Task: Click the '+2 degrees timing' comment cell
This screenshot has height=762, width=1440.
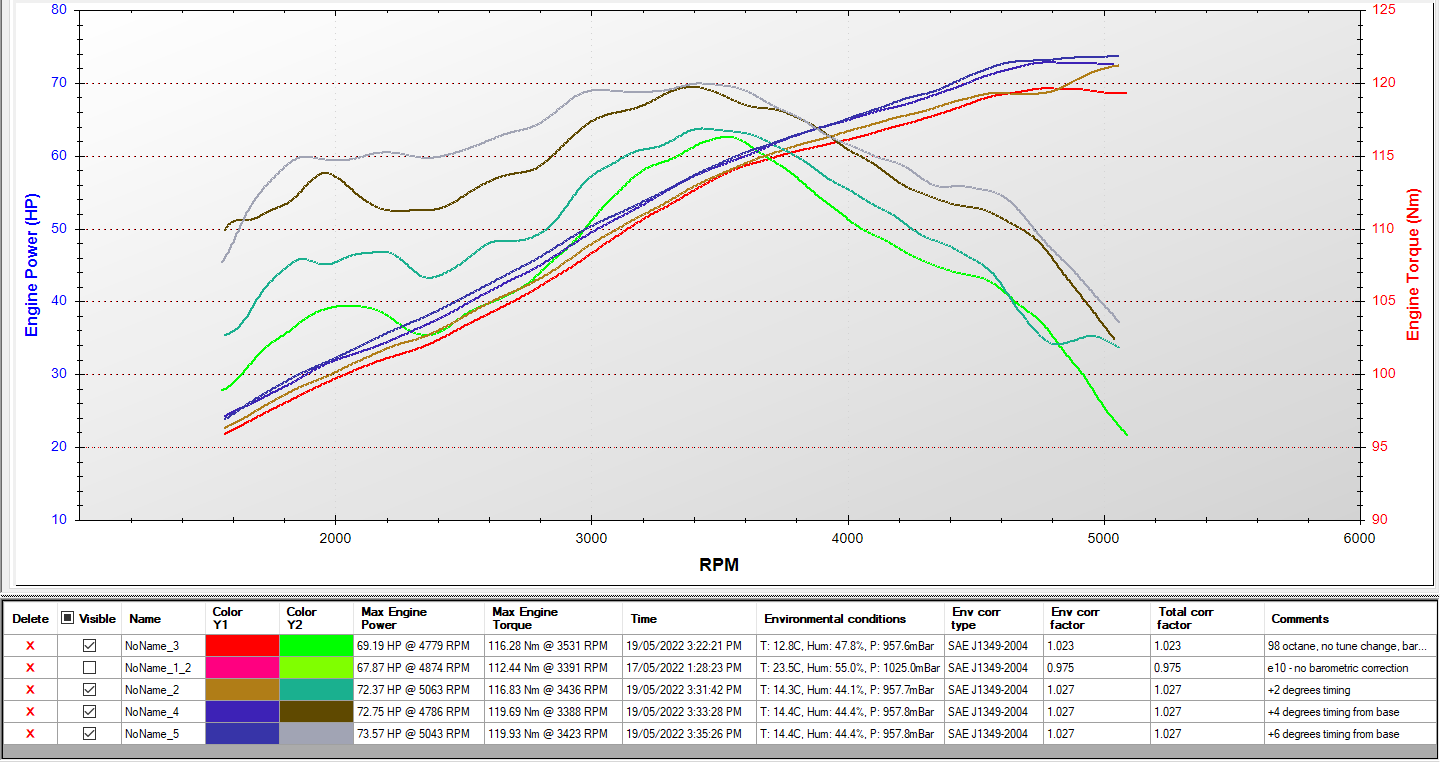Action: (x=1350, y=690)
